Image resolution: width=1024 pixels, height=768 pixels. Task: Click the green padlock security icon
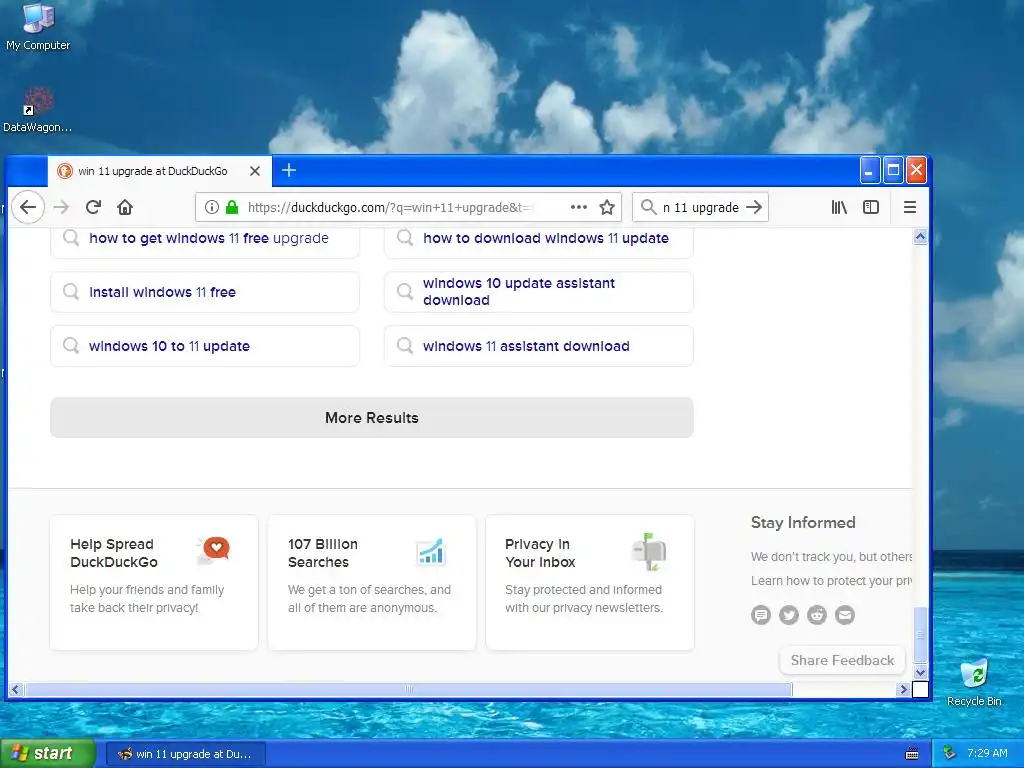point(232,207)
